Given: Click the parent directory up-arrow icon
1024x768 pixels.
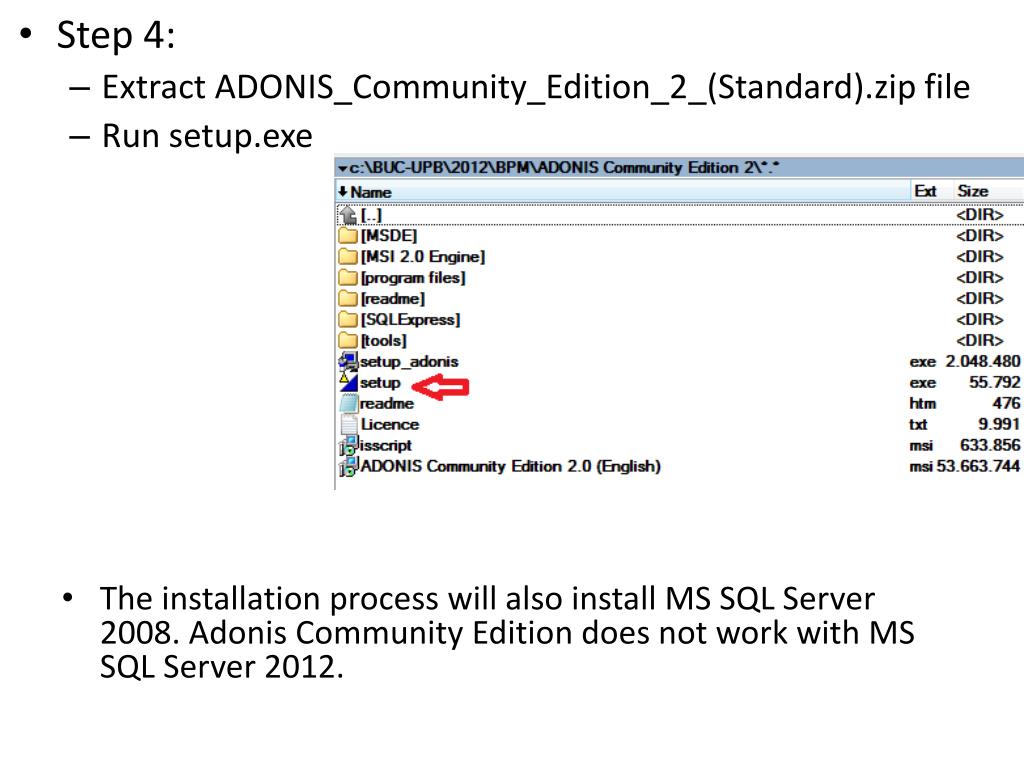Looking at the screenshot, I should point(347,215).
